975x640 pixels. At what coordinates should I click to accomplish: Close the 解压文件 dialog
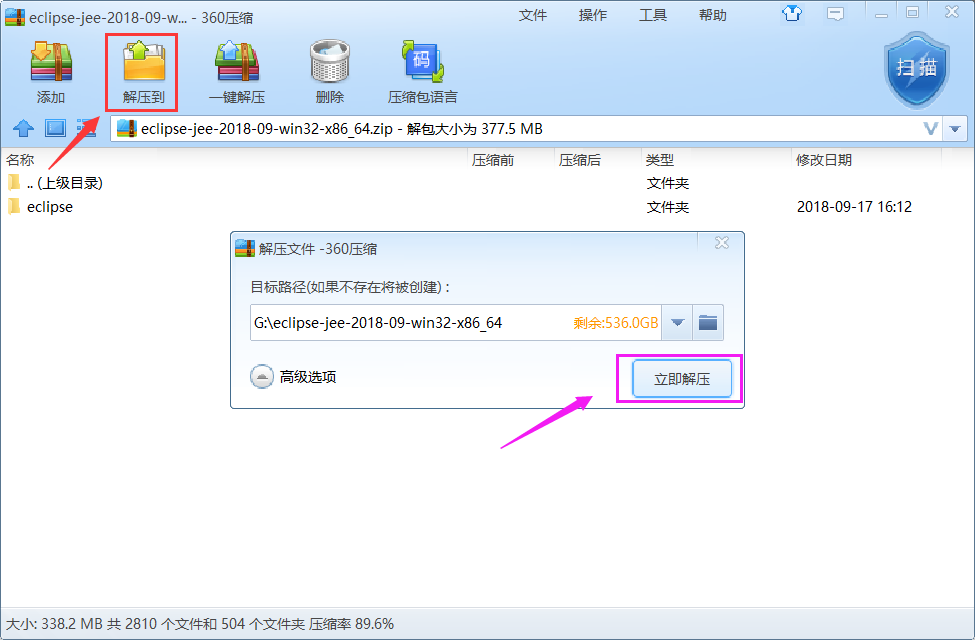tap(721, 243)
